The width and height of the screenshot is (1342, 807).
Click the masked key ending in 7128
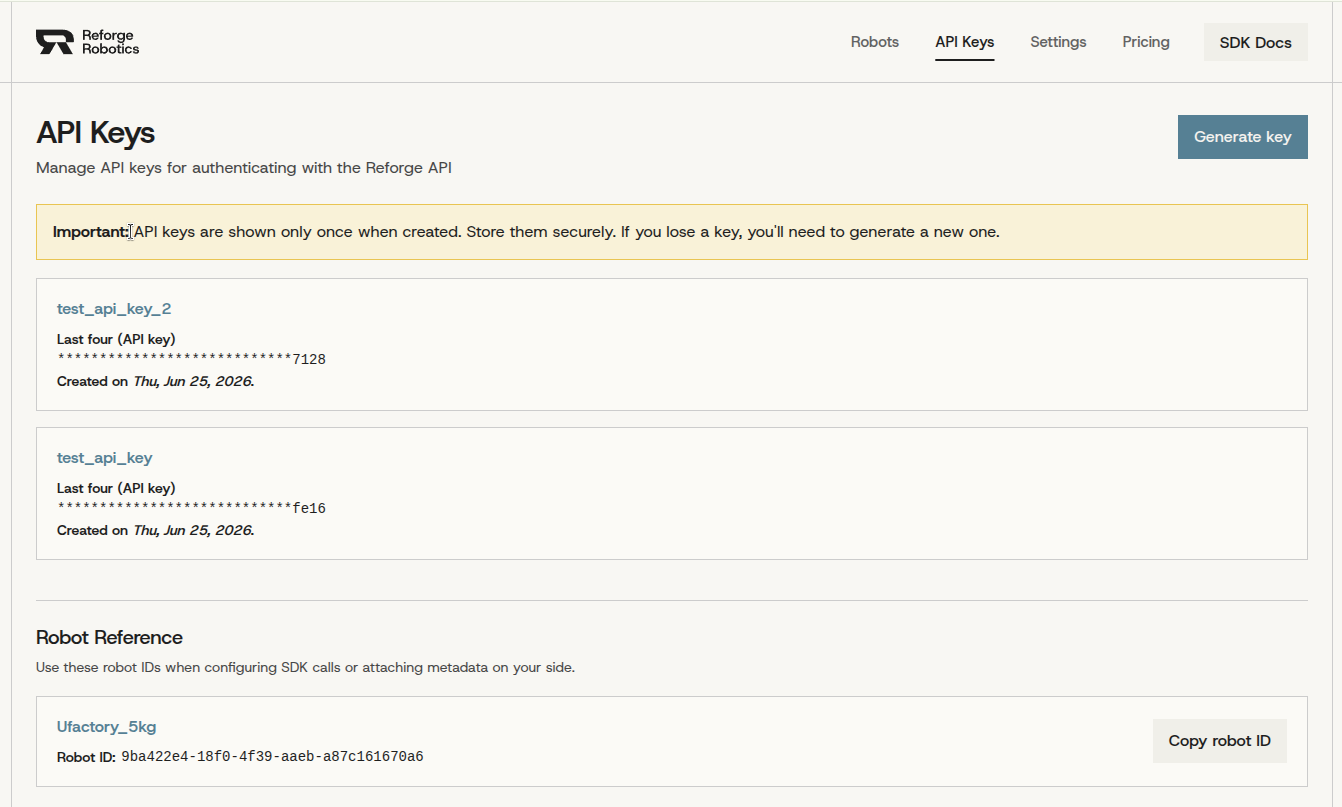click(191, 360)
